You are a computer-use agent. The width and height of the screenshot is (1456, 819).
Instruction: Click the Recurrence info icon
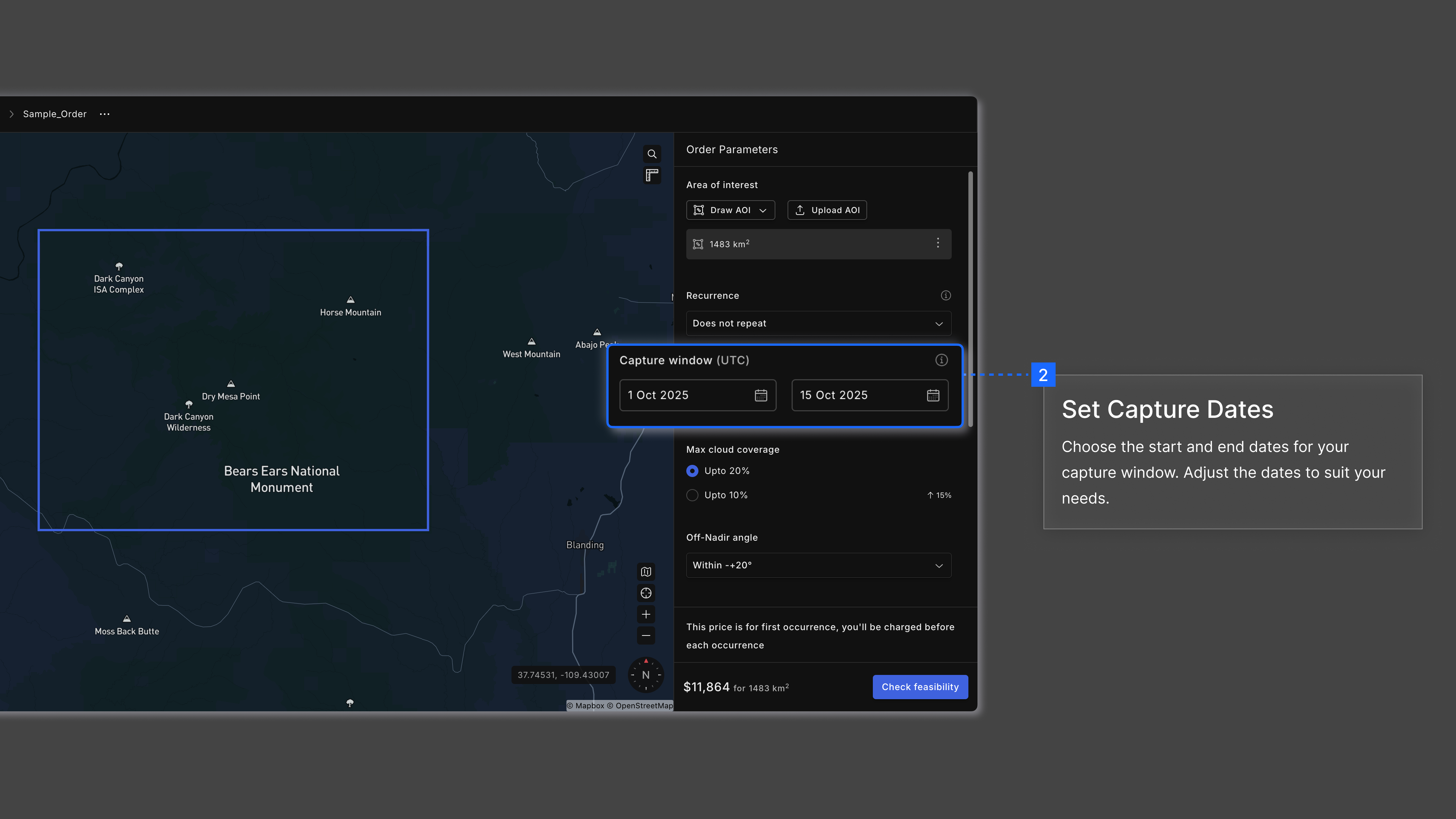(x=946, y=296)
